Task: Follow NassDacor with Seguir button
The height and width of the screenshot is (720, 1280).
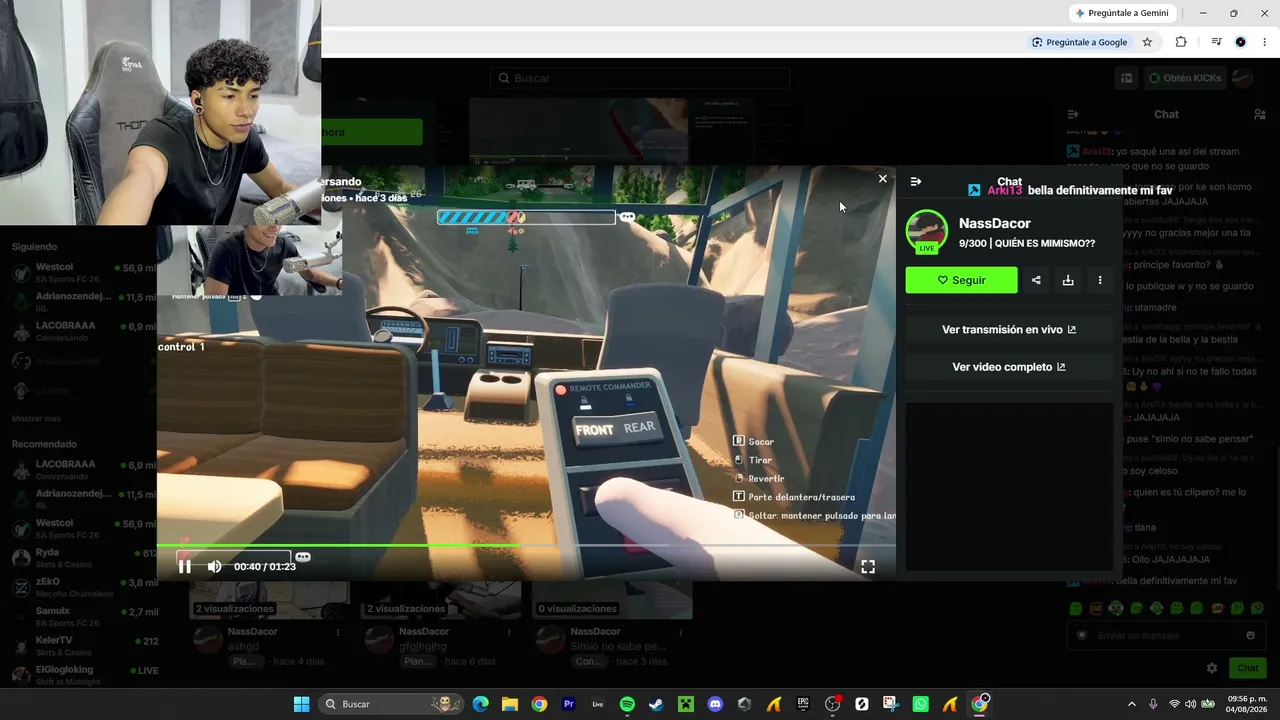Action: (961, 280)
